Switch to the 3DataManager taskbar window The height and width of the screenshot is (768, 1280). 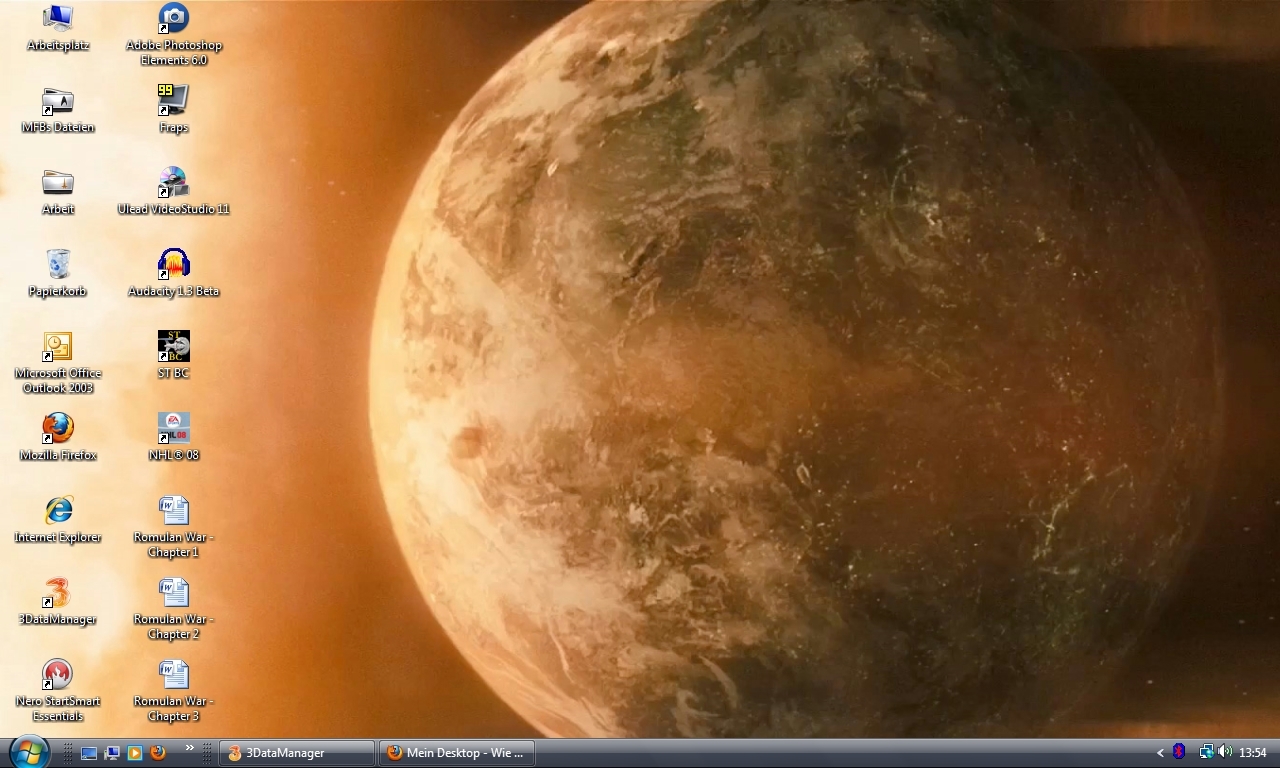pyautogui.click(x=296, y=753)
